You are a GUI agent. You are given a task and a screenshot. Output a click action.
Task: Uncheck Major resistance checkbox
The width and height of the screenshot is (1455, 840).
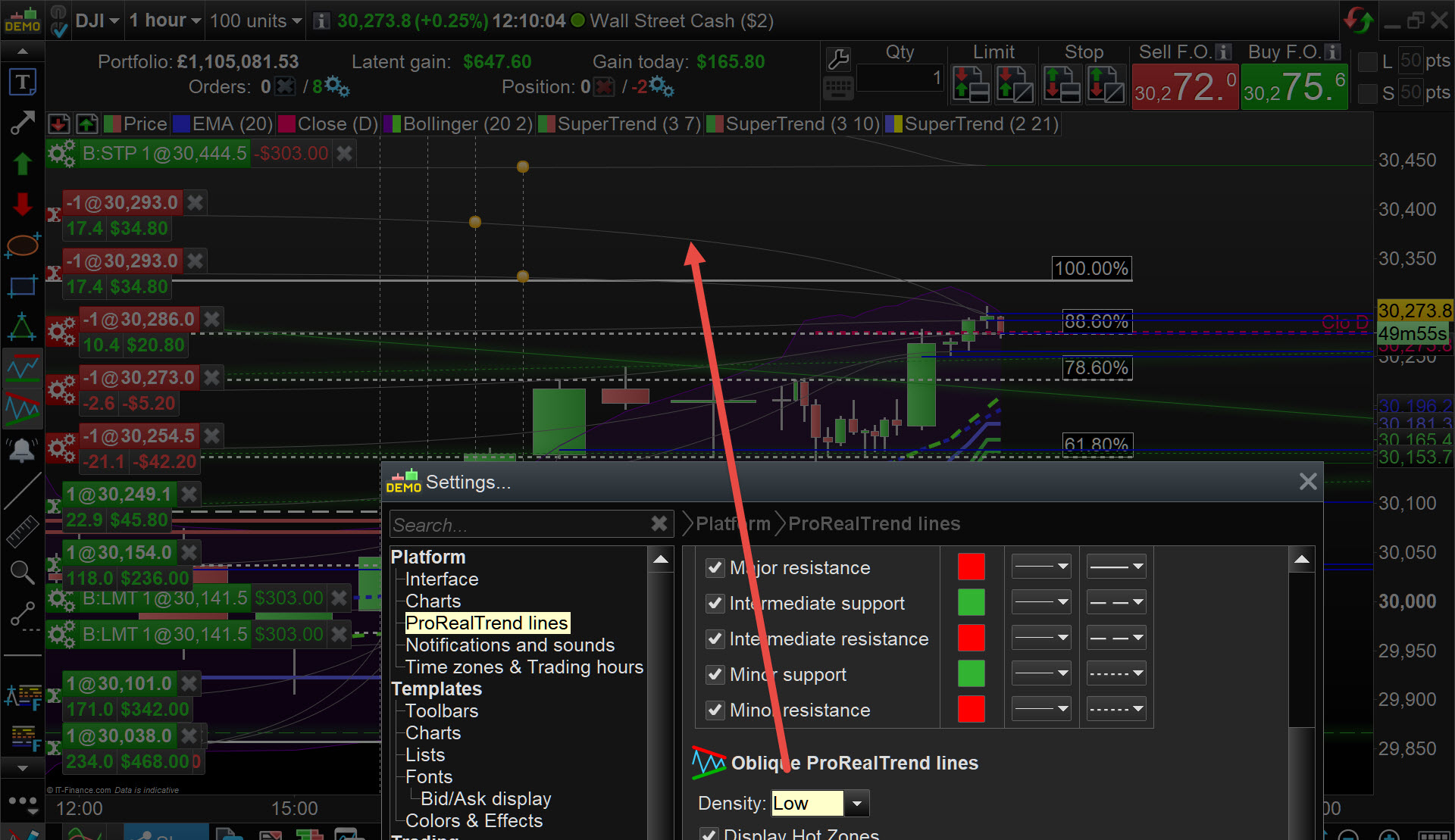715,567
